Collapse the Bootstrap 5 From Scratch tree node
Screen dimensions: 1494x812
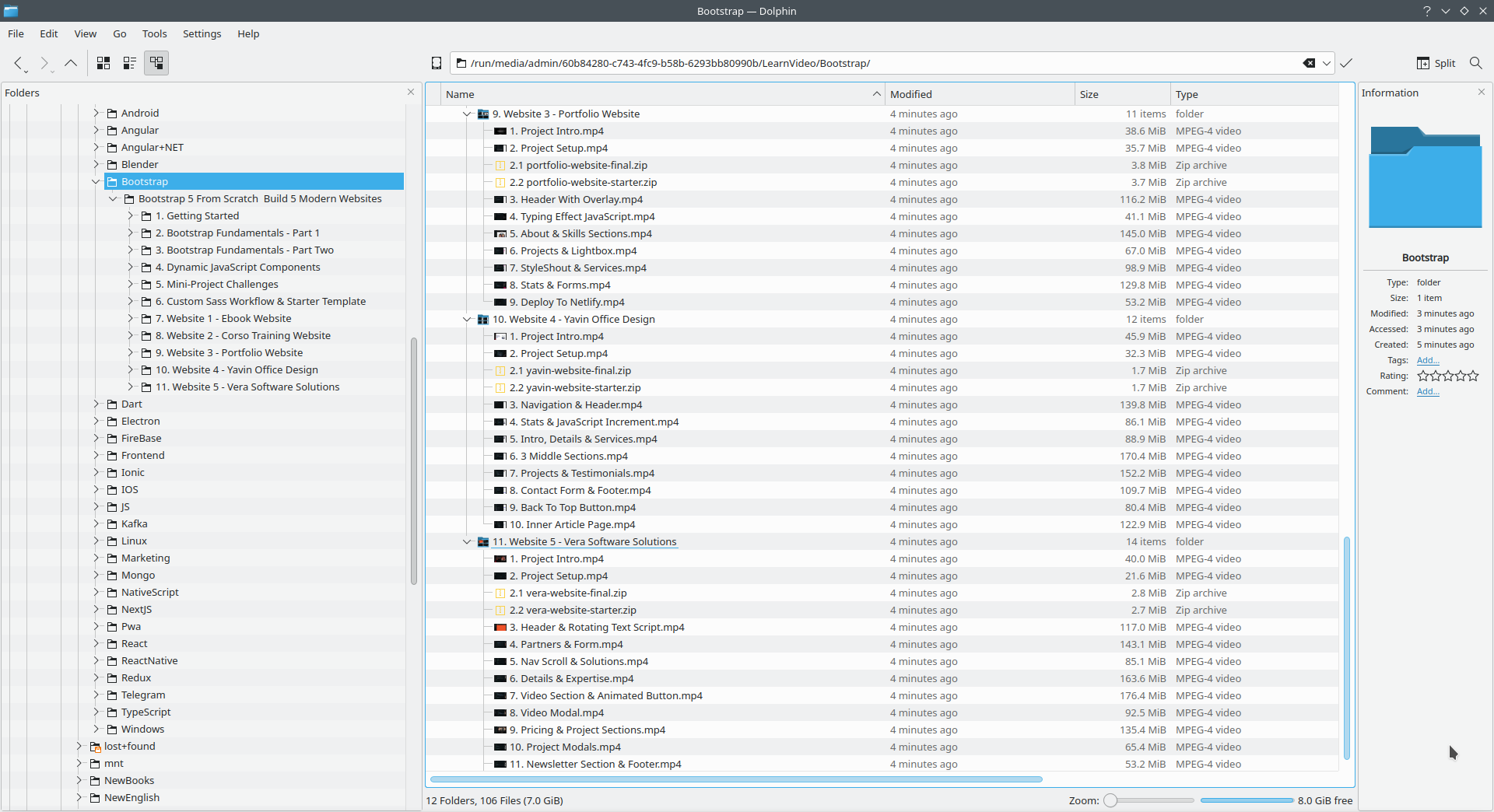pos(114,199)
